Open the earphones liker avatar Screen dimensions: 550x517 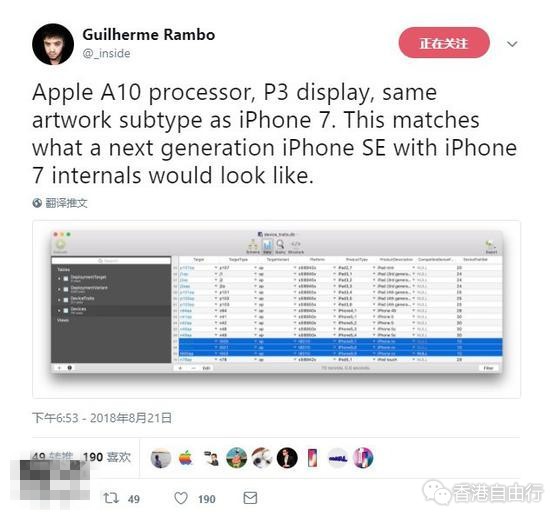click(261, 458)
